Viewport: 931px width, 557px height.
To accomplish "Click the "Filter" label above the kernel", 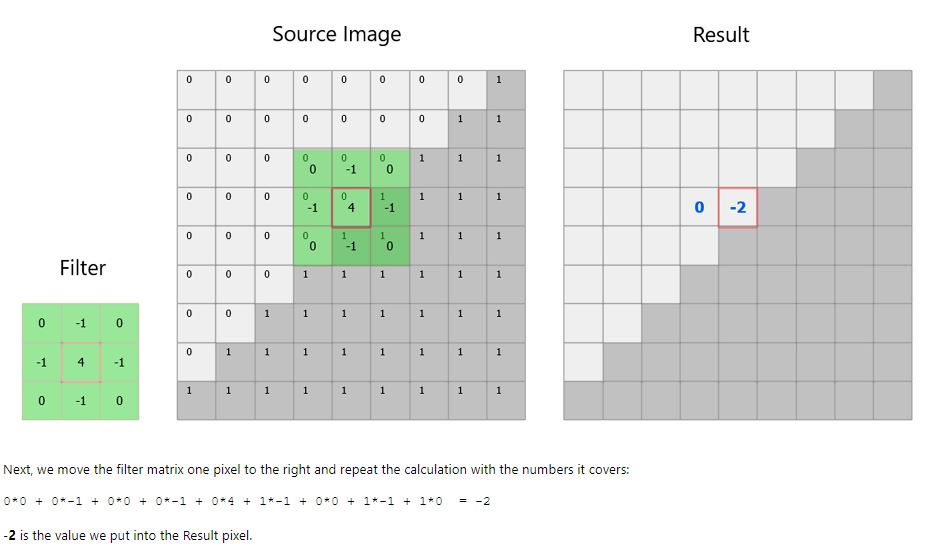I will click(82, 268).
